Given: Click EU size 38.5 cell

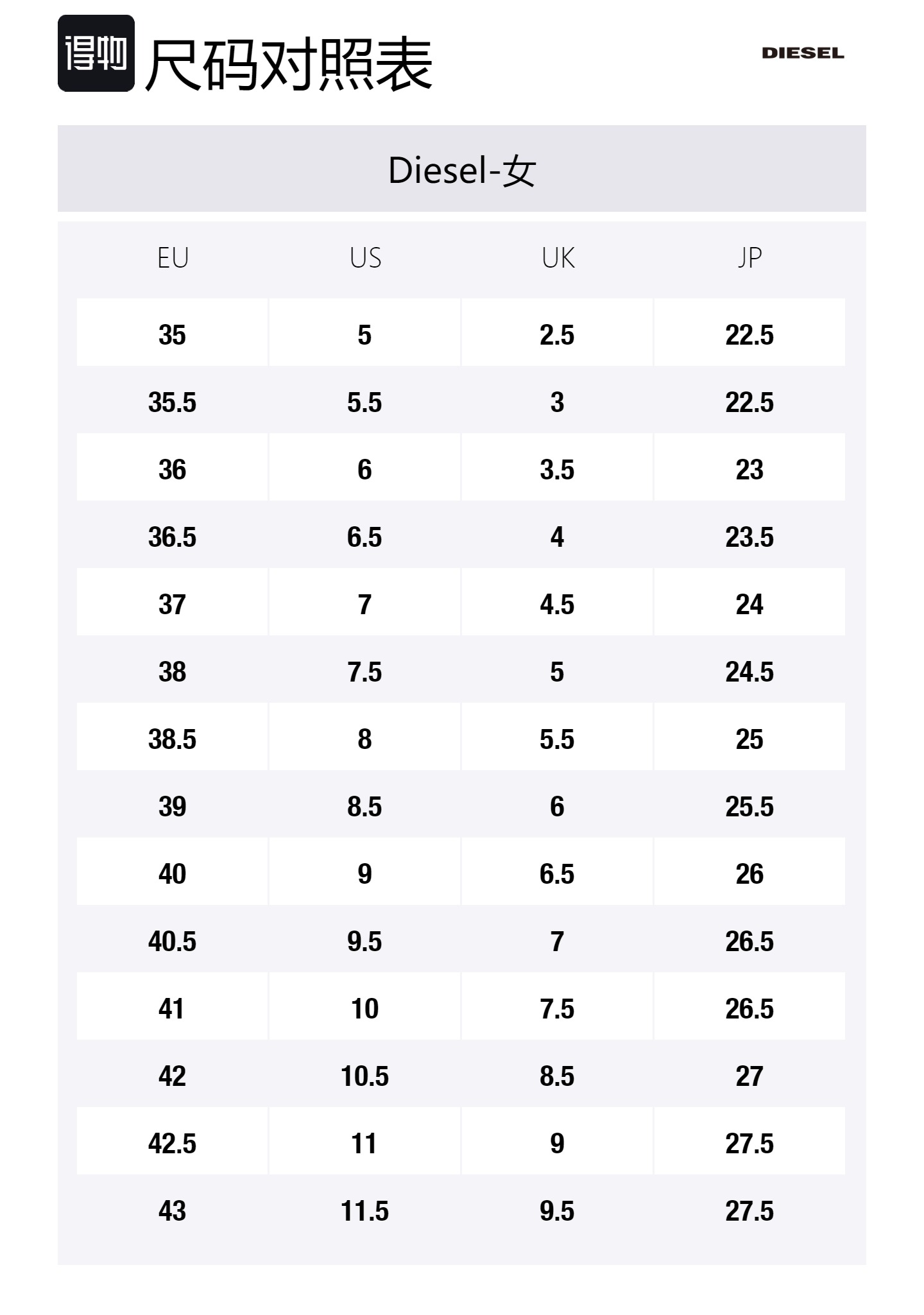Looking at the screenshot, I should [172, 739].
